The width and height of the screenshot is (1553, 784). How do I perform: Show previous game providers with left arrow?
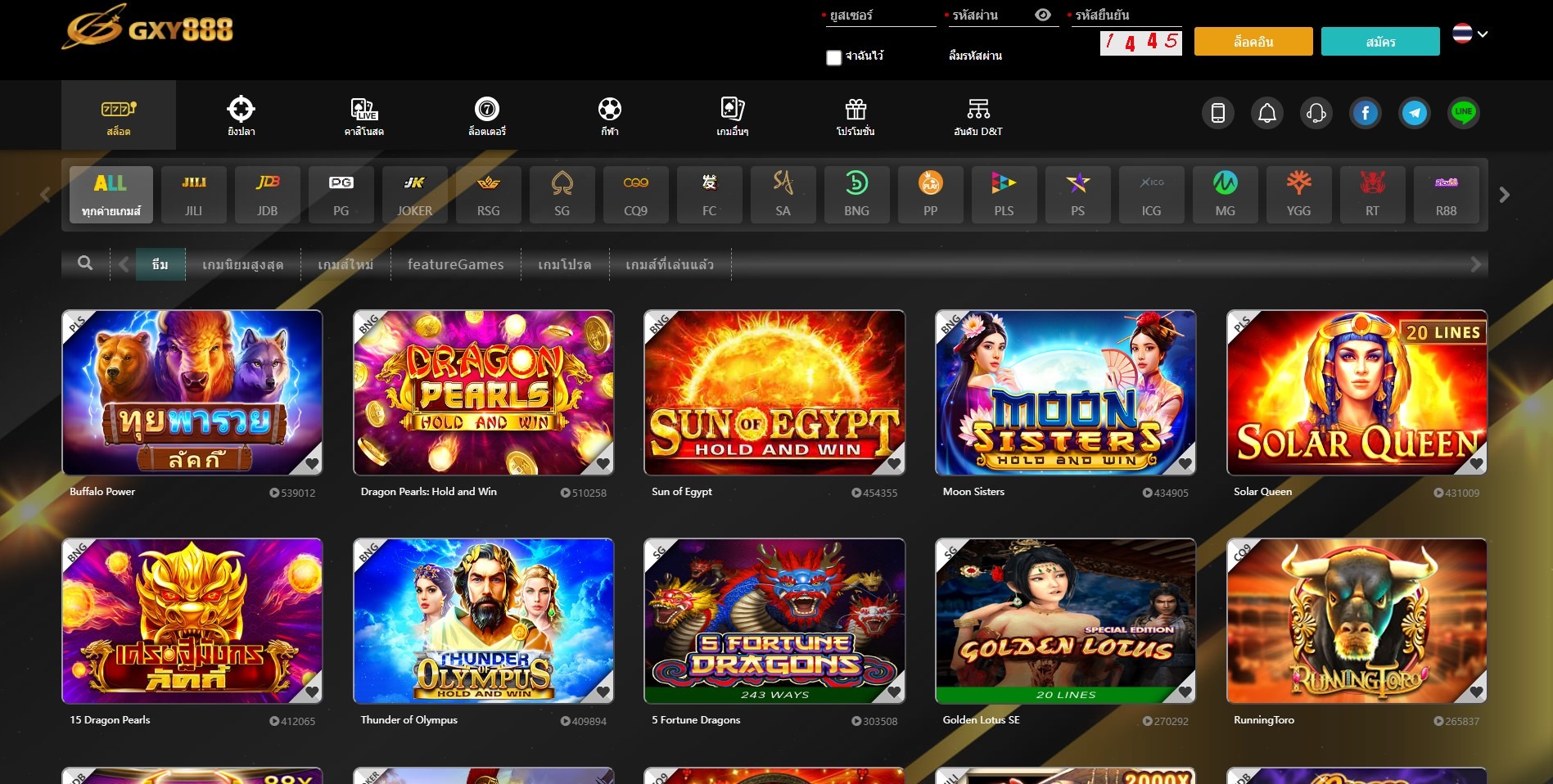point(46,195)
